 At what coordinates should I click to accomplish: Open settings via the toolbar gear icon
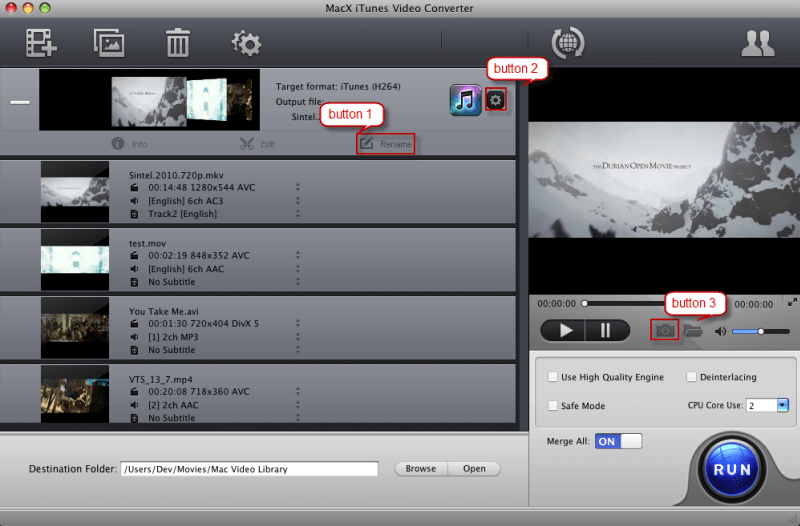coord(246,43)
